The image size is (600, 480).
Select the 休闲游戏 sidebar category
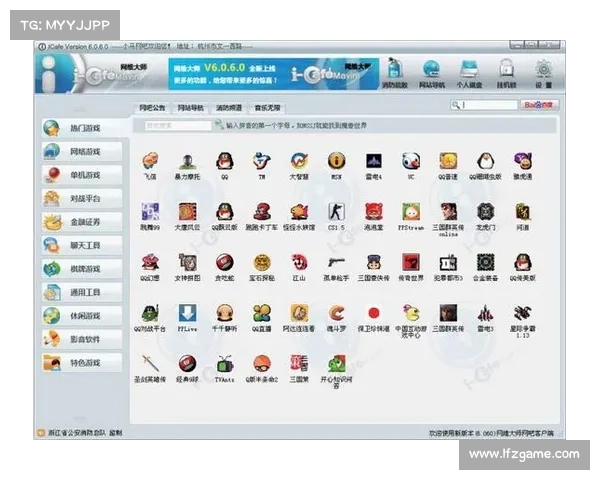coord(82,316)
